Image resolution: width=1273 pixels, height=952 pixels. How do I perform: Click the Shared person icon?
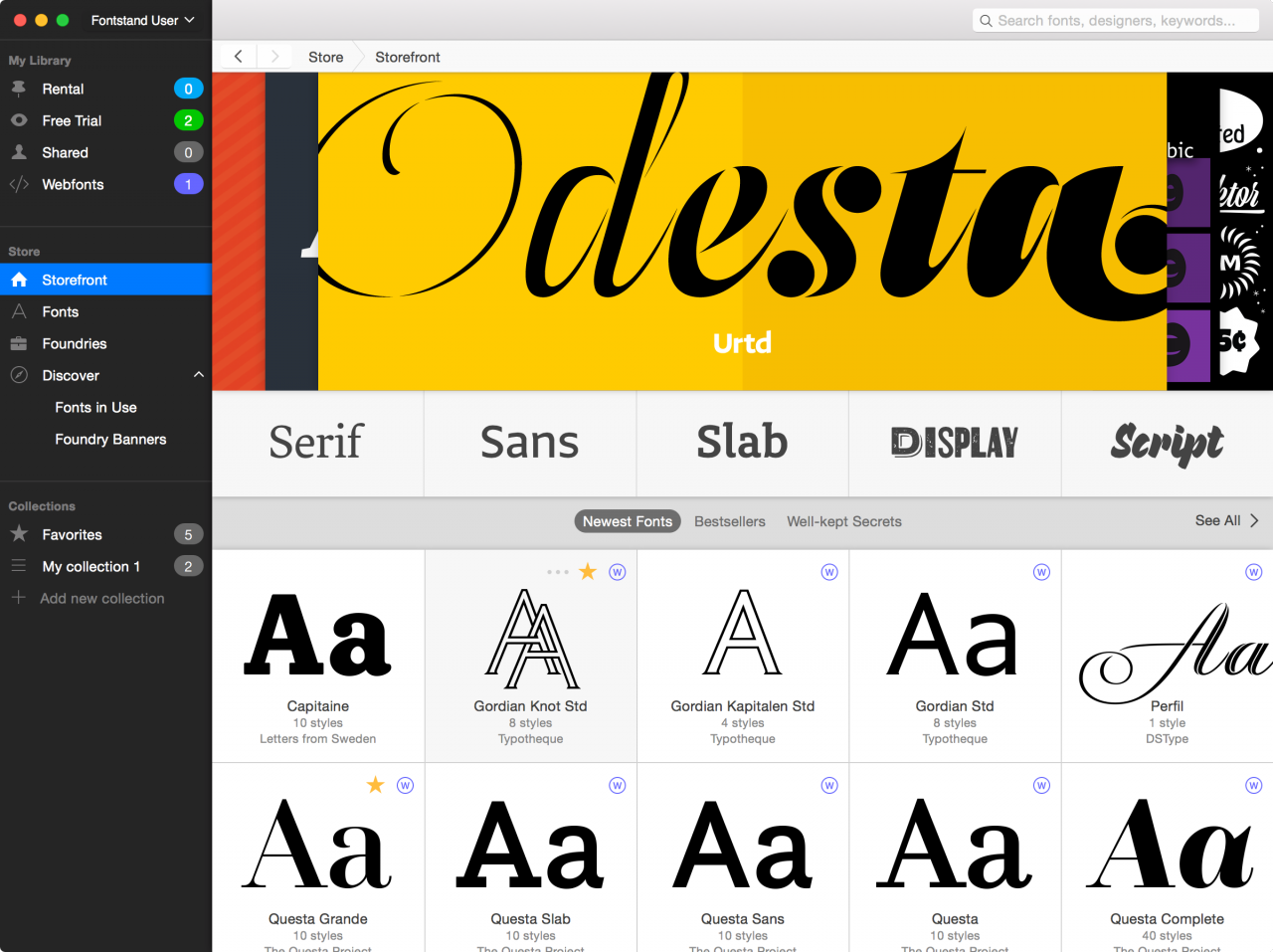pos(19,152)
